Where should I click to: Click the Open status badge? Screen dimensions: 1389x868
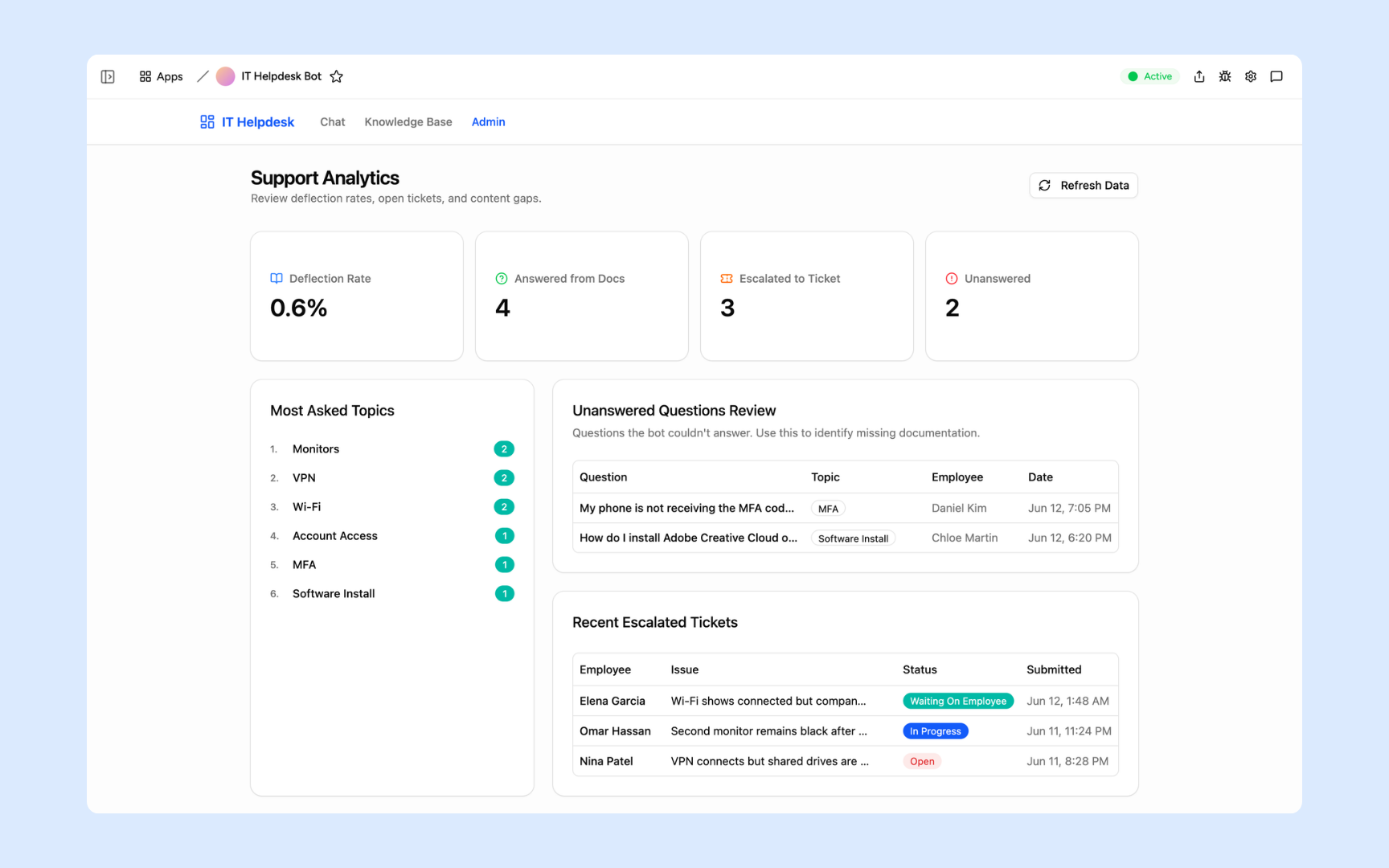[x=922, y=761]
